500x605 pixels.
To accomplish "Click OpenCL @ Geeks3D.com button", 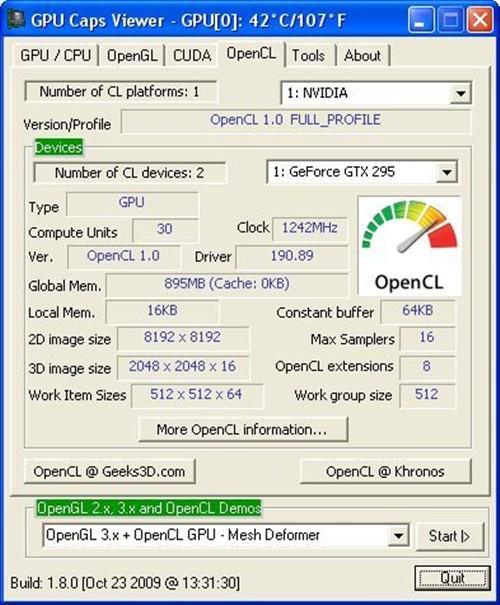I will (x=110, y=471).
